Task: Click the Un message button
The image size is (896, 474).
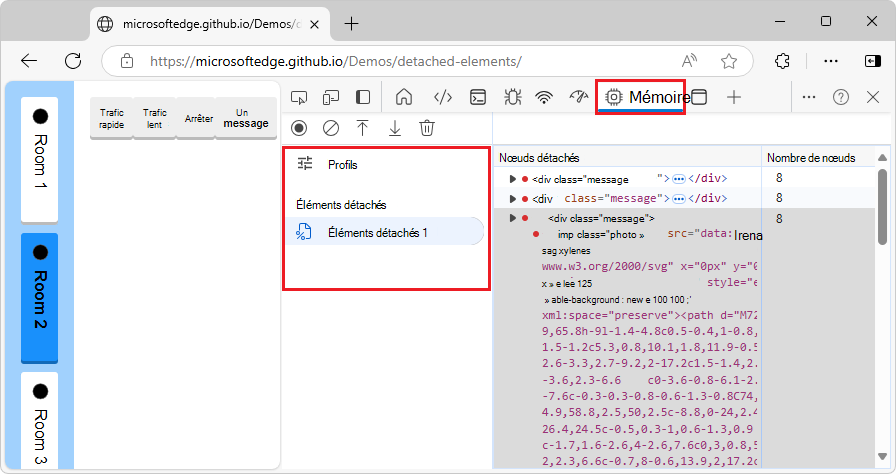Action: tap(246, 118)
